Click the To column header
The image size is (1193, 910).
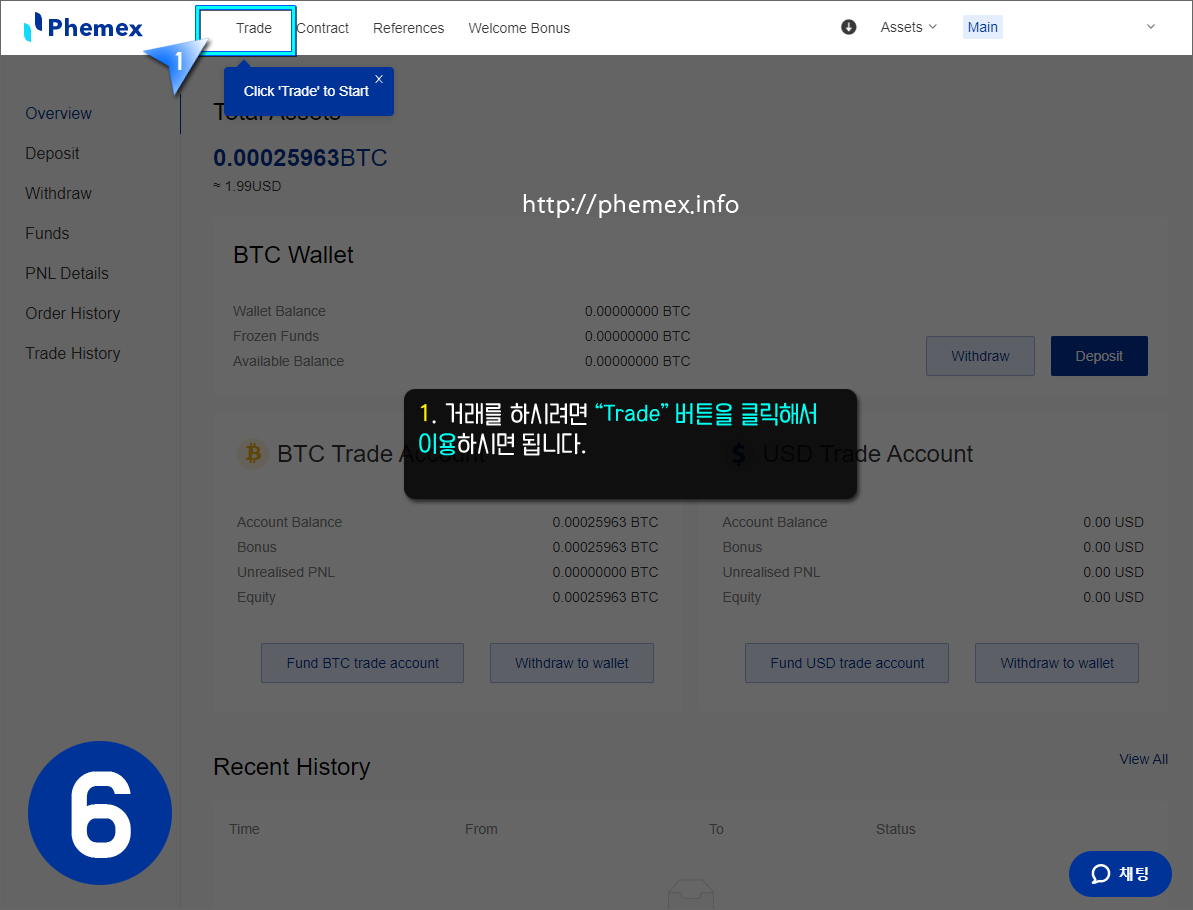point(716,829)
